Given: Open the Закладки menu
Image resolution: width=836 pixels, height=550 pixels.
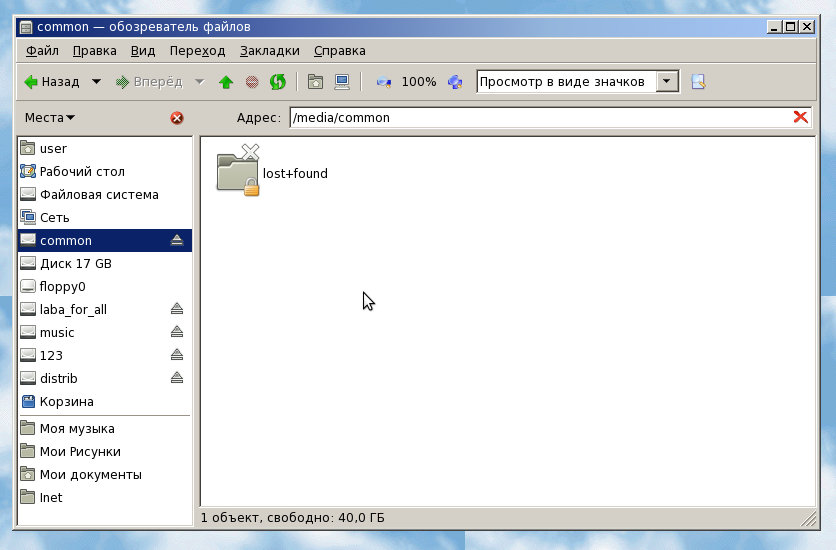Looking at the screenshot, I should click(269, 51).
